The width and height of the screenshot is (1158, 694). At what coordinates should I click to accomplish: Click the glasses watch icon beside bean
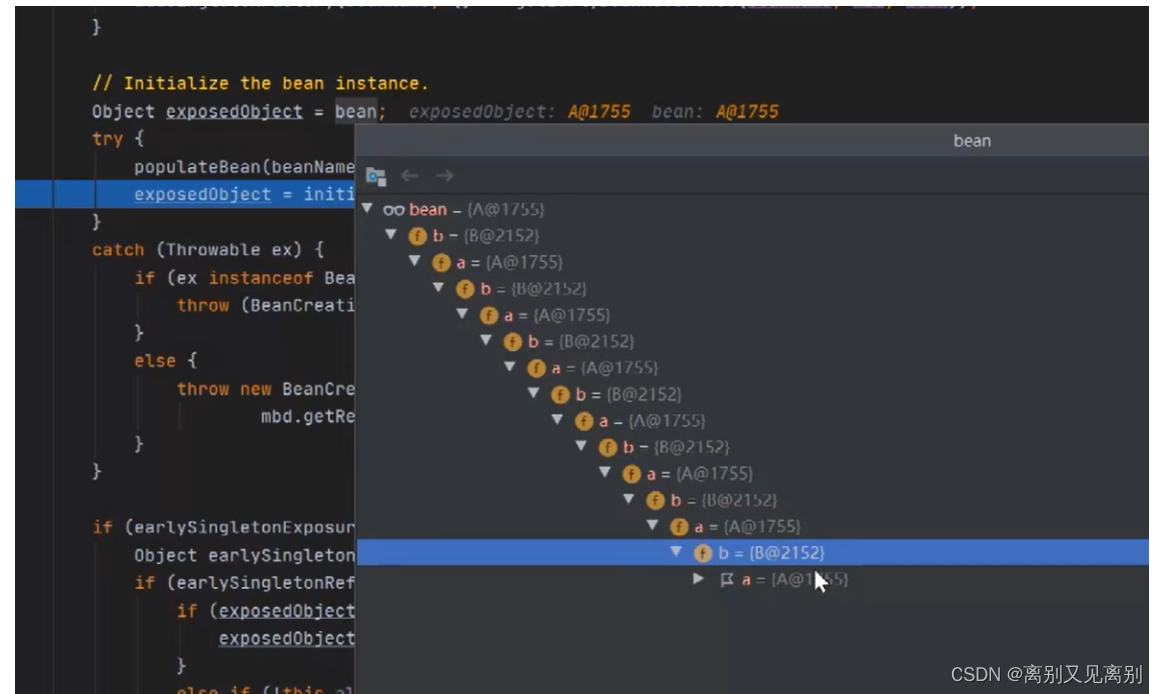click(394, 210)
